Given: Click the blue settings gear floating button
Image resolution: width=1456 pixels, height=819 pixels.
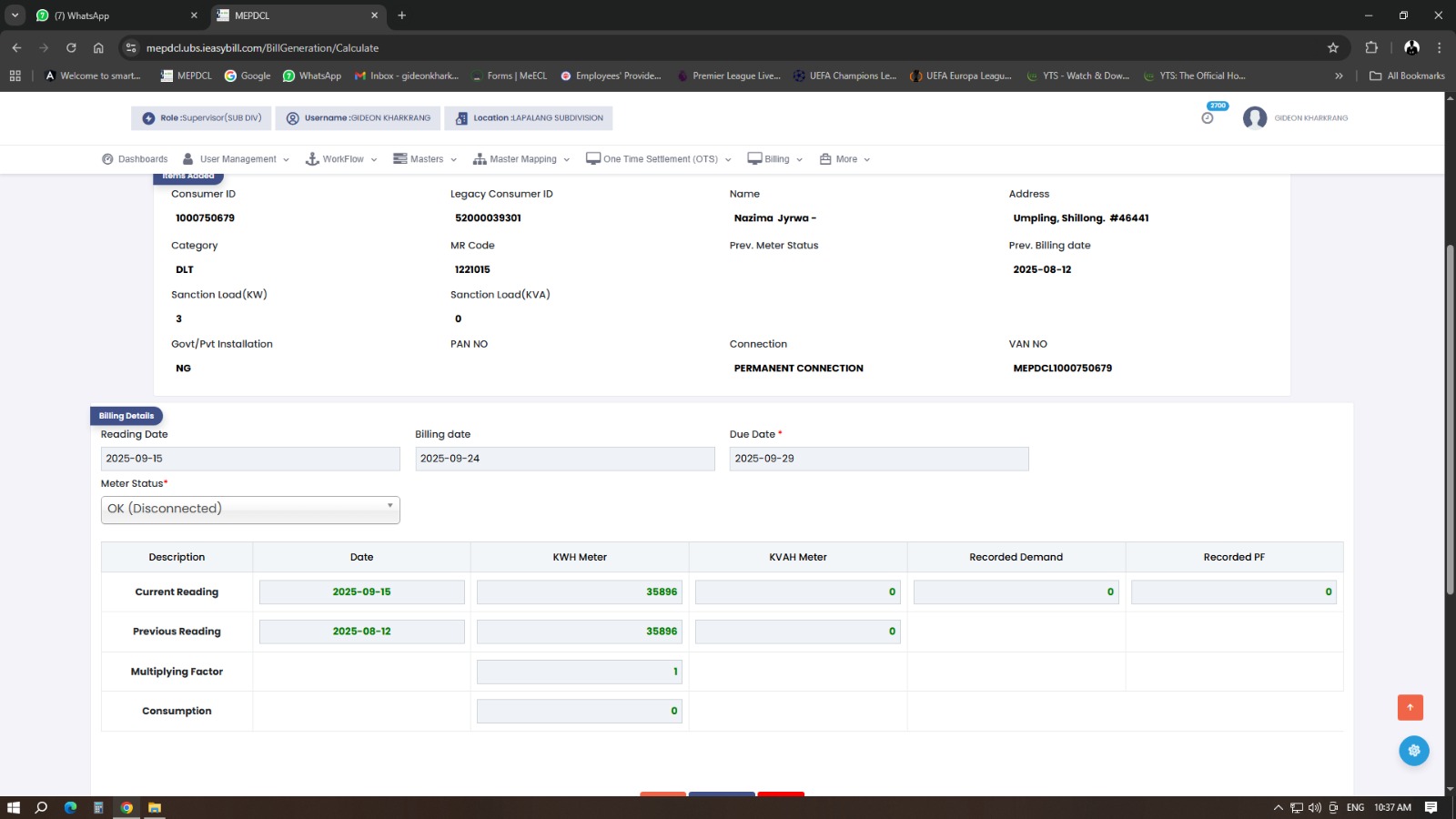Looking at the screenshot, I should tap(1413, 751).
